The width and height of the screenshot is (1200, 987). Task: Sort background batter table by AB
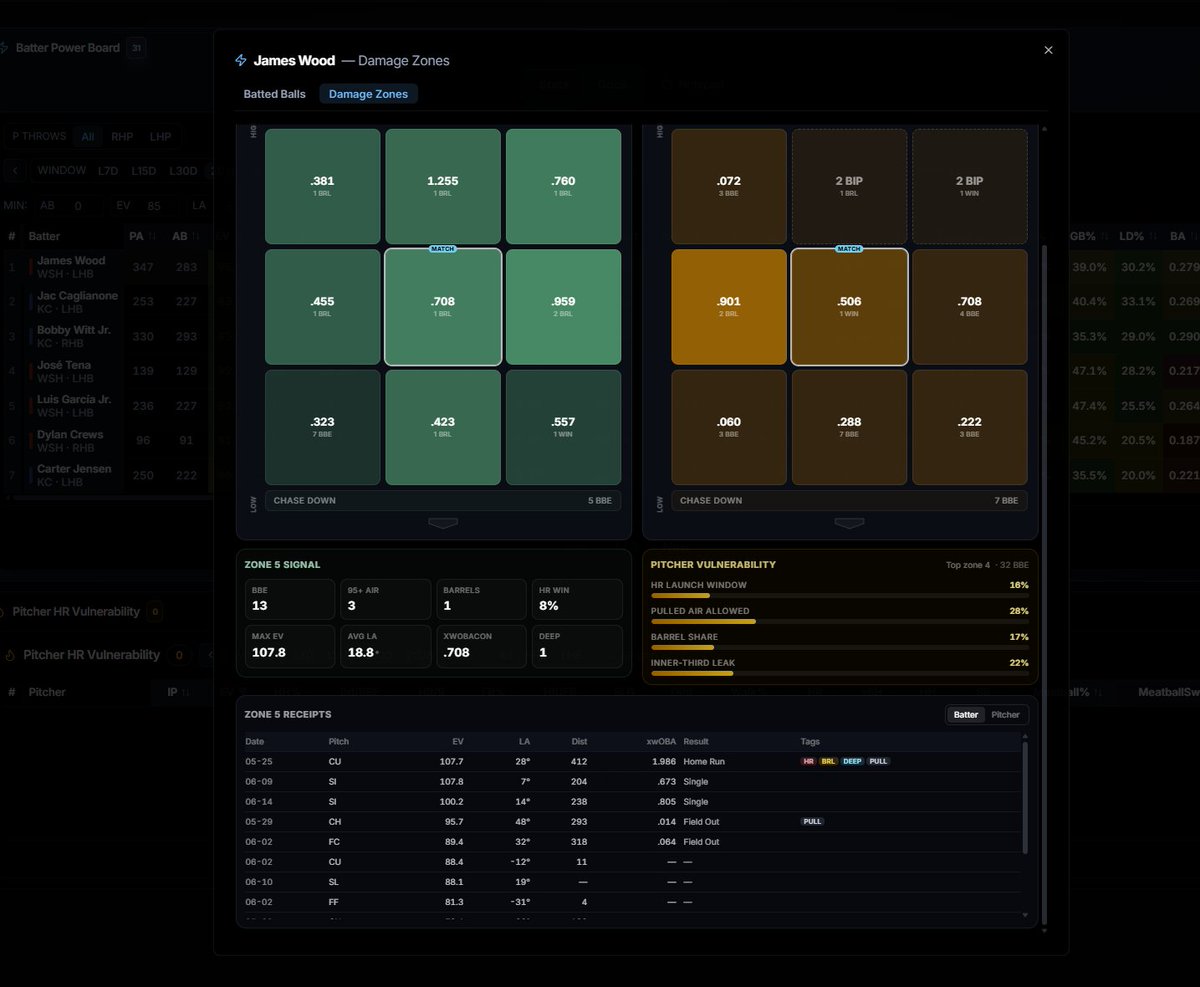(184, 237)
